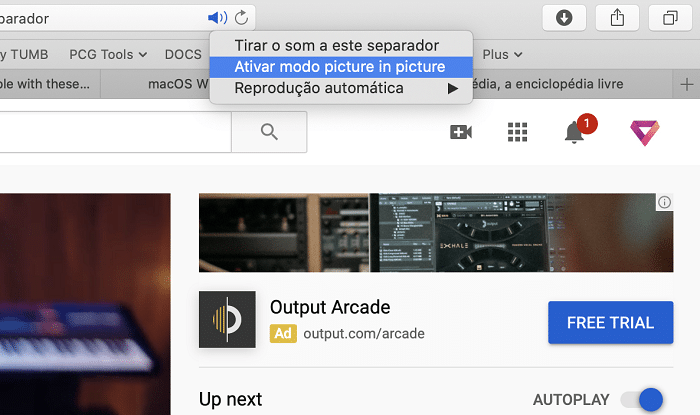Reload the page with the refresh icon

[x=241, y=18]
